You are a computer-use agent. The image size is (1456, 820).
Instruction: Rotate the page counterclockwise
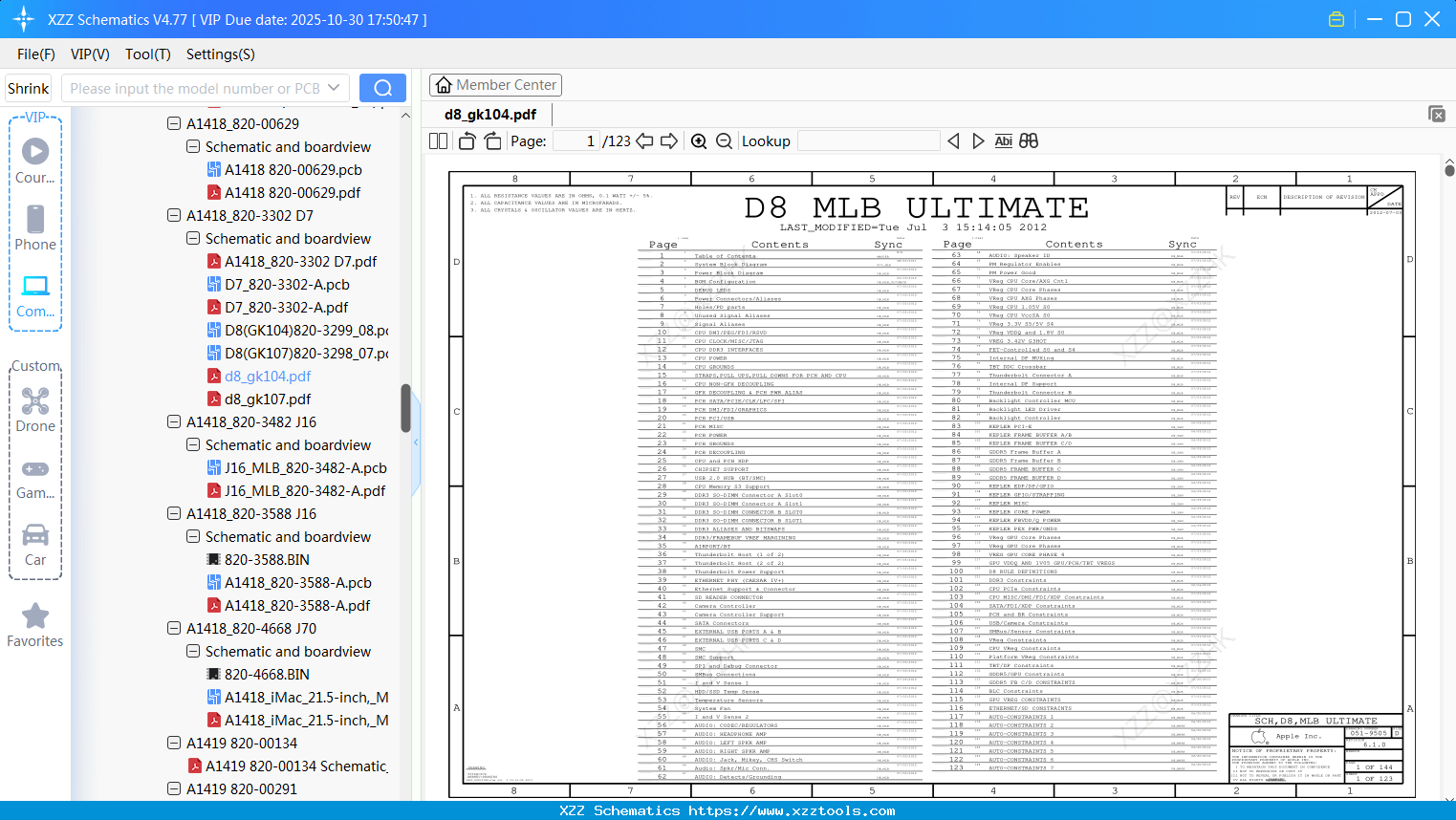coord(467,141)
